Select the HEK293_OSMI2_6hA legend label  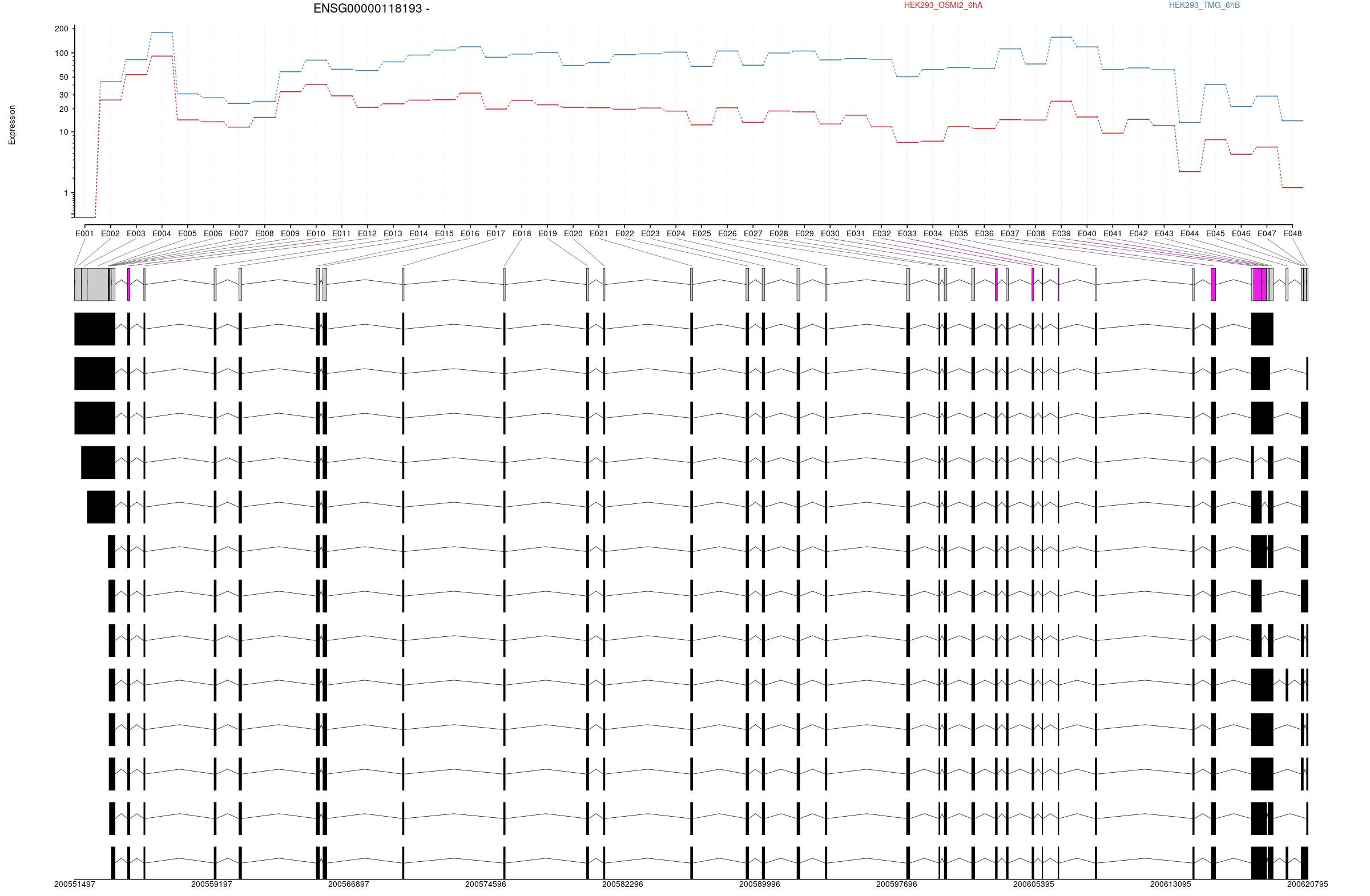[x=943, y=6]
